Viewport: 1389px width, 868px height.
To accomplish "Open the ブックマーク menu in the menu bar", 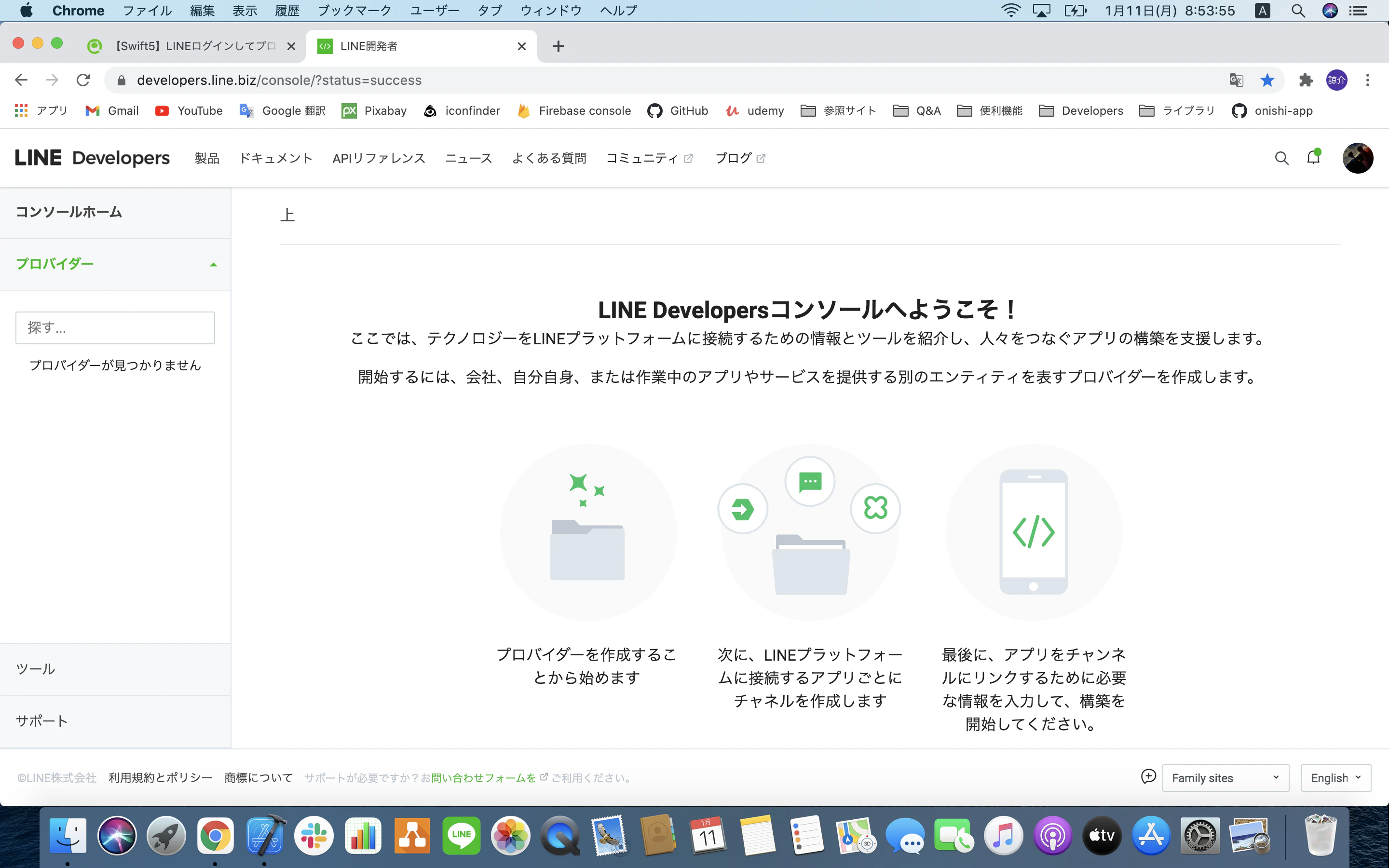I will (x=354, y=10).
